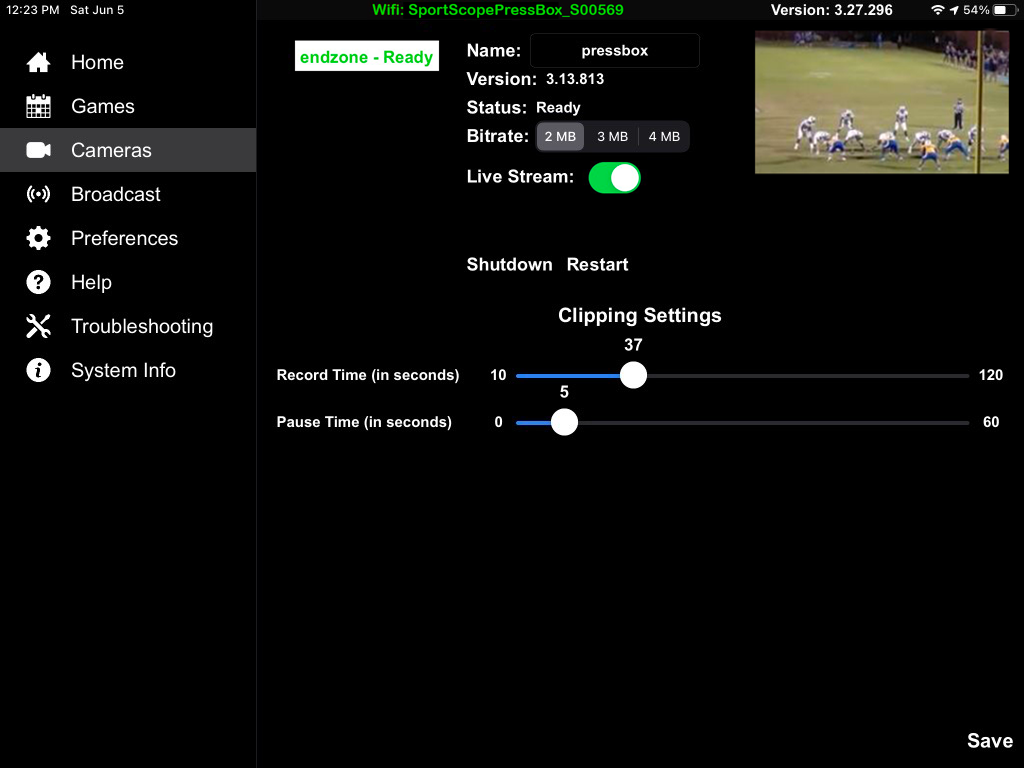Tap the battery indicator icon
The width and height of the screenshot is (1024, 768).
tap(1004, 10)
